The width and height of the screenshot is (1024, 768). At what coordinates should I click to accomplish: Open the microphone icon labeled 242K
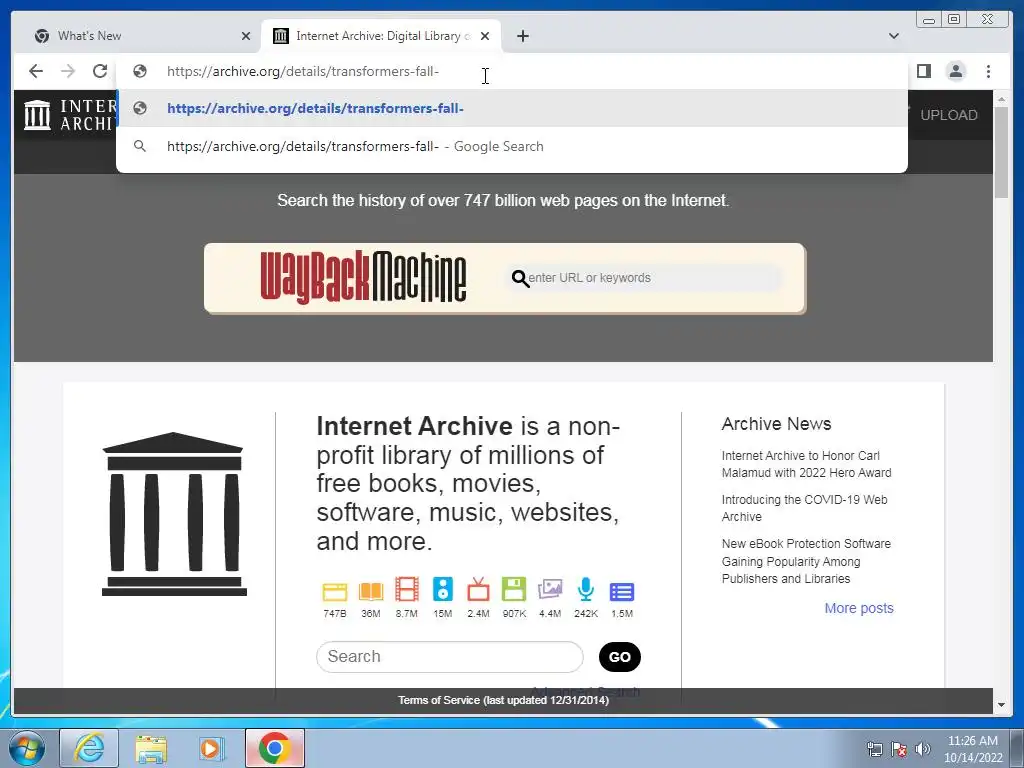tap(586, 589)
